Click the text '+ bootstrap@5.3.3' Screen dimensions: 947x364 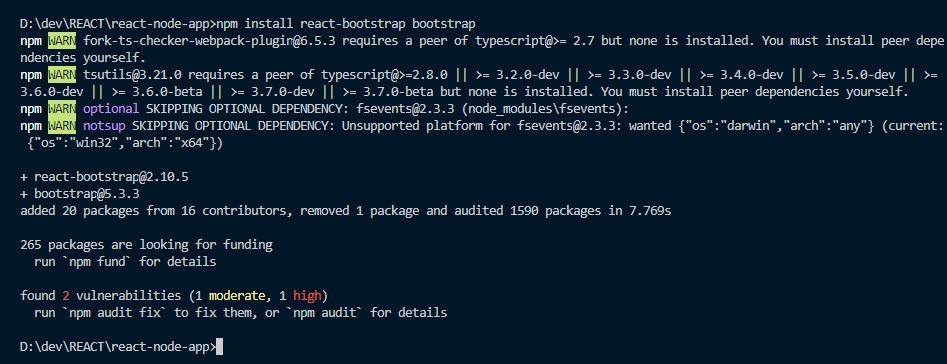coord(80,194)
